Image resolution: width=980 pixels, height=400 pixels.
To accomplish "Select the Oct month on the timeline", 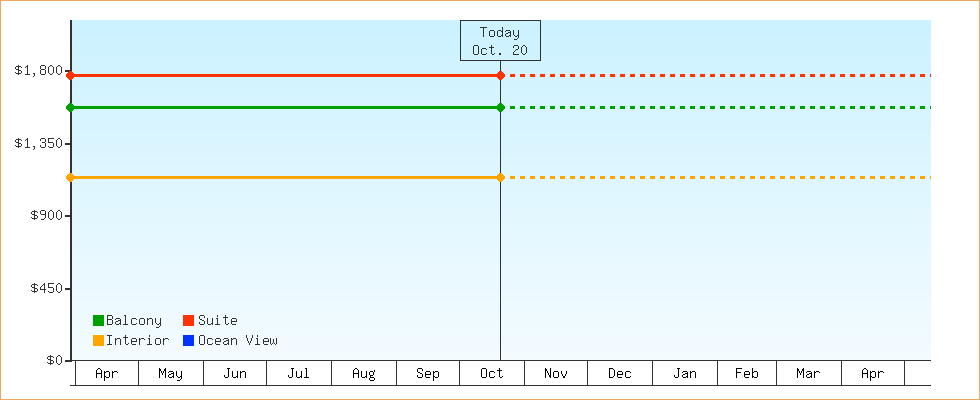I will (x=492, y=374).
